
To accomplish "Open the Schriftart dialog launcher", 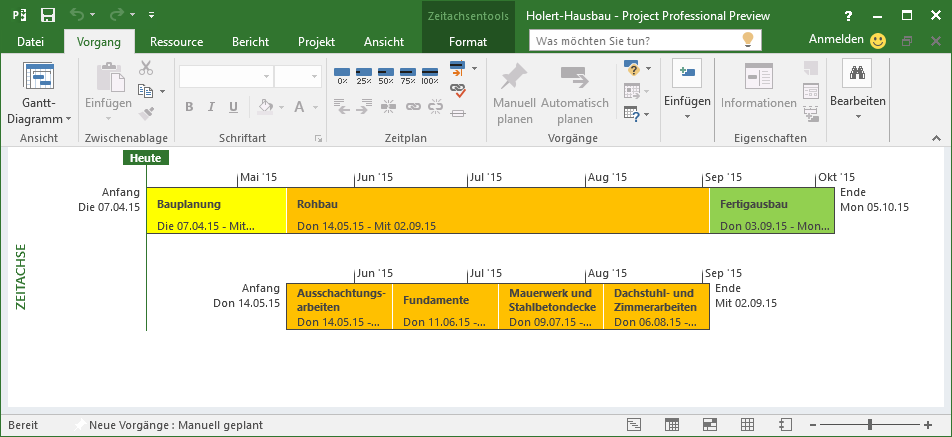I will pyautogui.click(x=318, y=139).
